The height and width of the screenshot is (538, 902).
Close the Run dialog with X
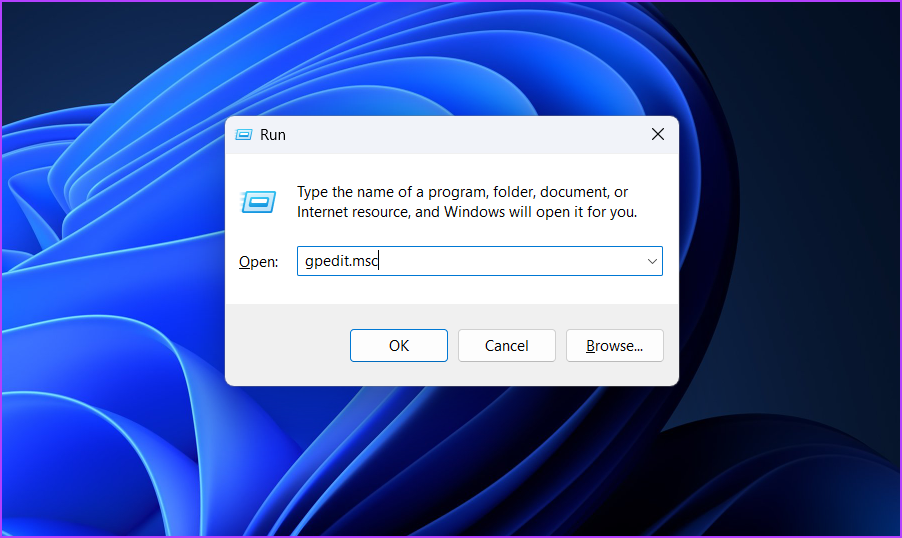pos(658,134)
